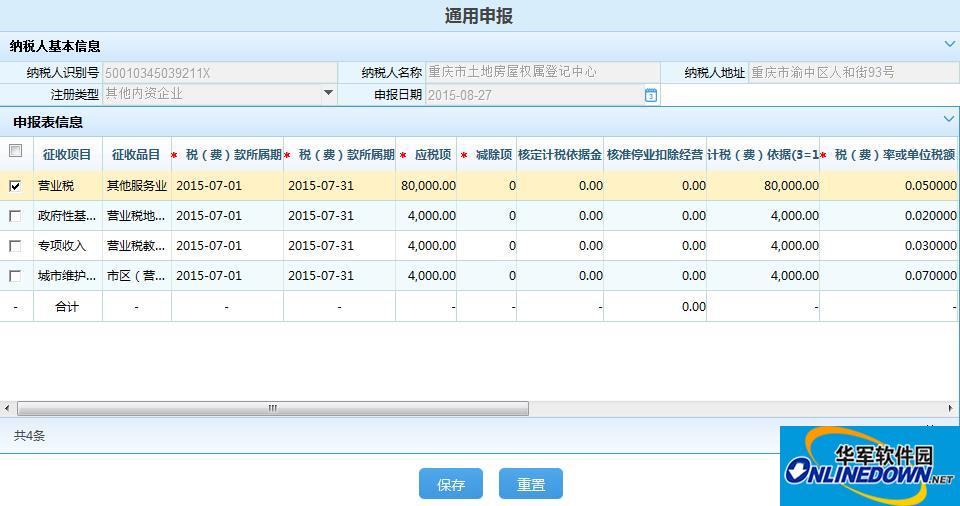This screenshot has height=506, width=960.
Task: Click the 计税(费)依据 column header
Action: point(763,155)
